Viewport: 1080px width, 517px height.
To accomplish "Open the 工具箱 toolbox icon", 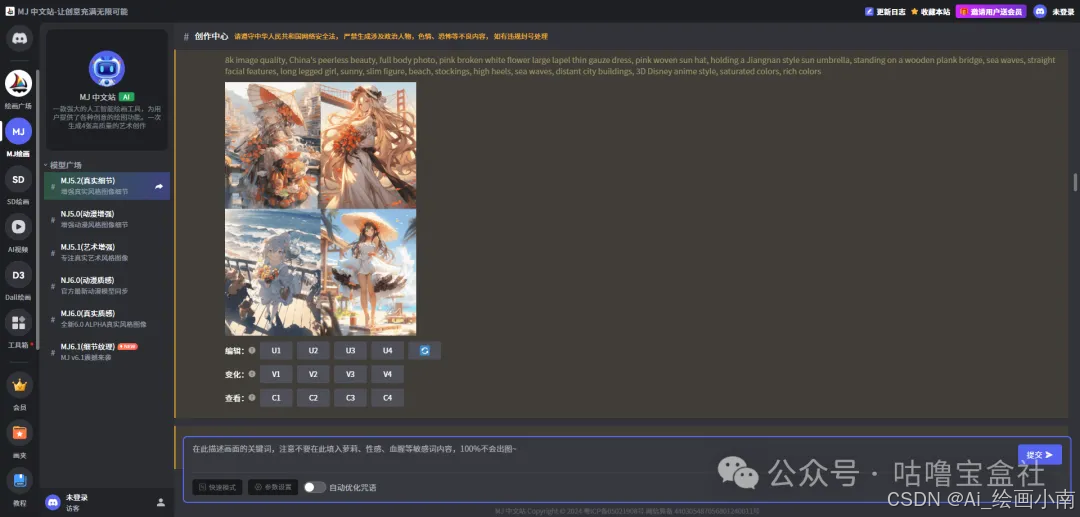I will point(19,322).
